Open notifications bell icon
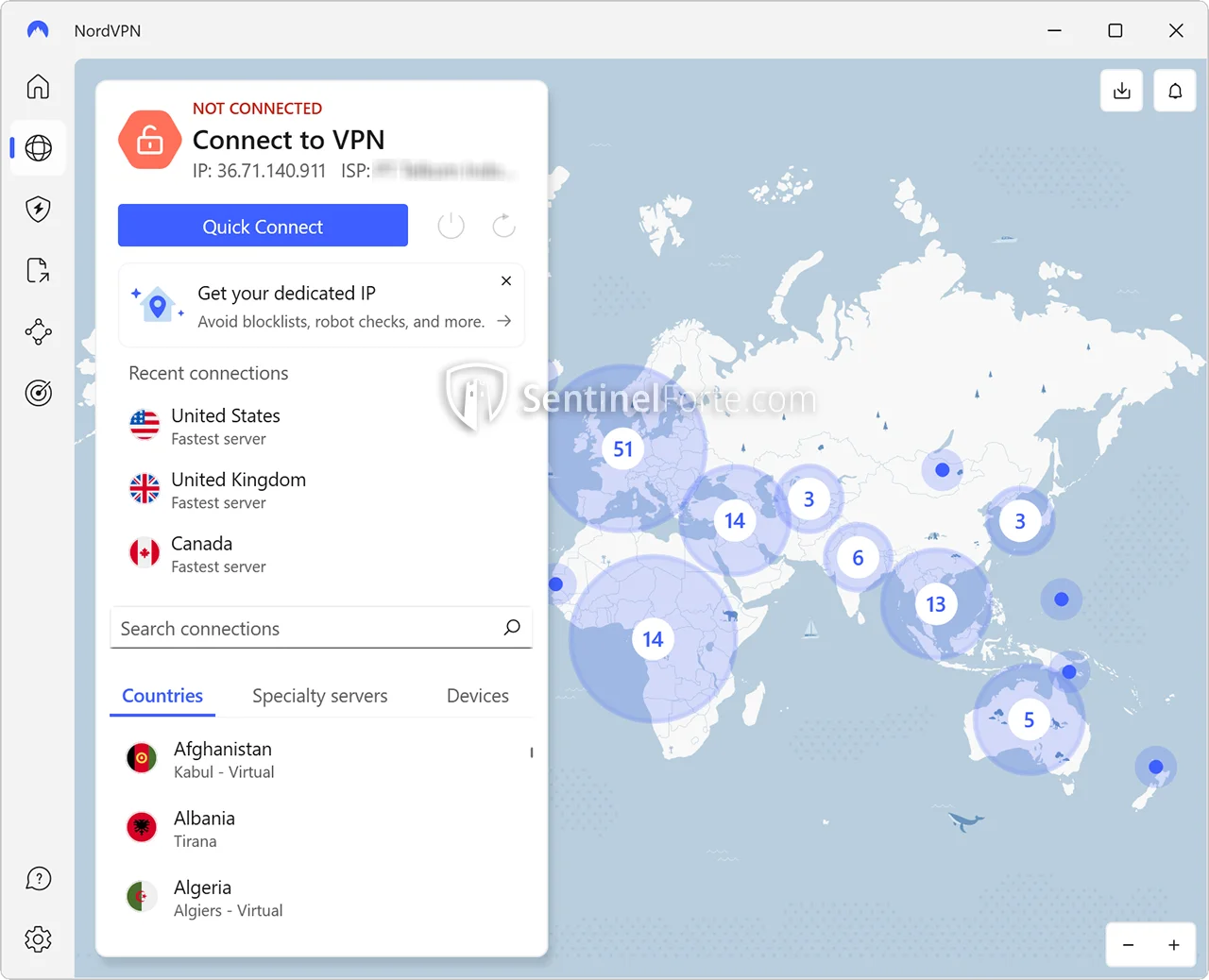This screenshot has height=980, width=1209. (1175, 92)
